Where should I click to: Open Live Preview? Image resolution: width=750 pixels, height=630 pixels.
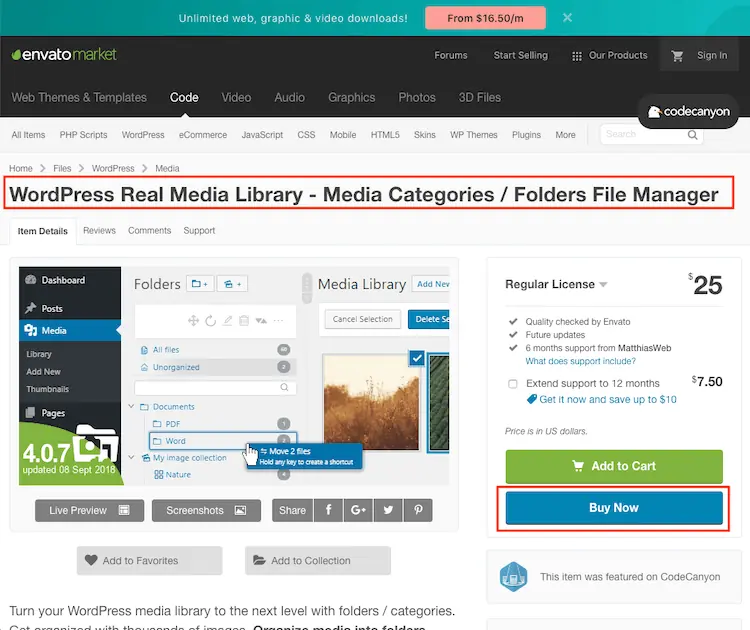(x=89, y=510)
